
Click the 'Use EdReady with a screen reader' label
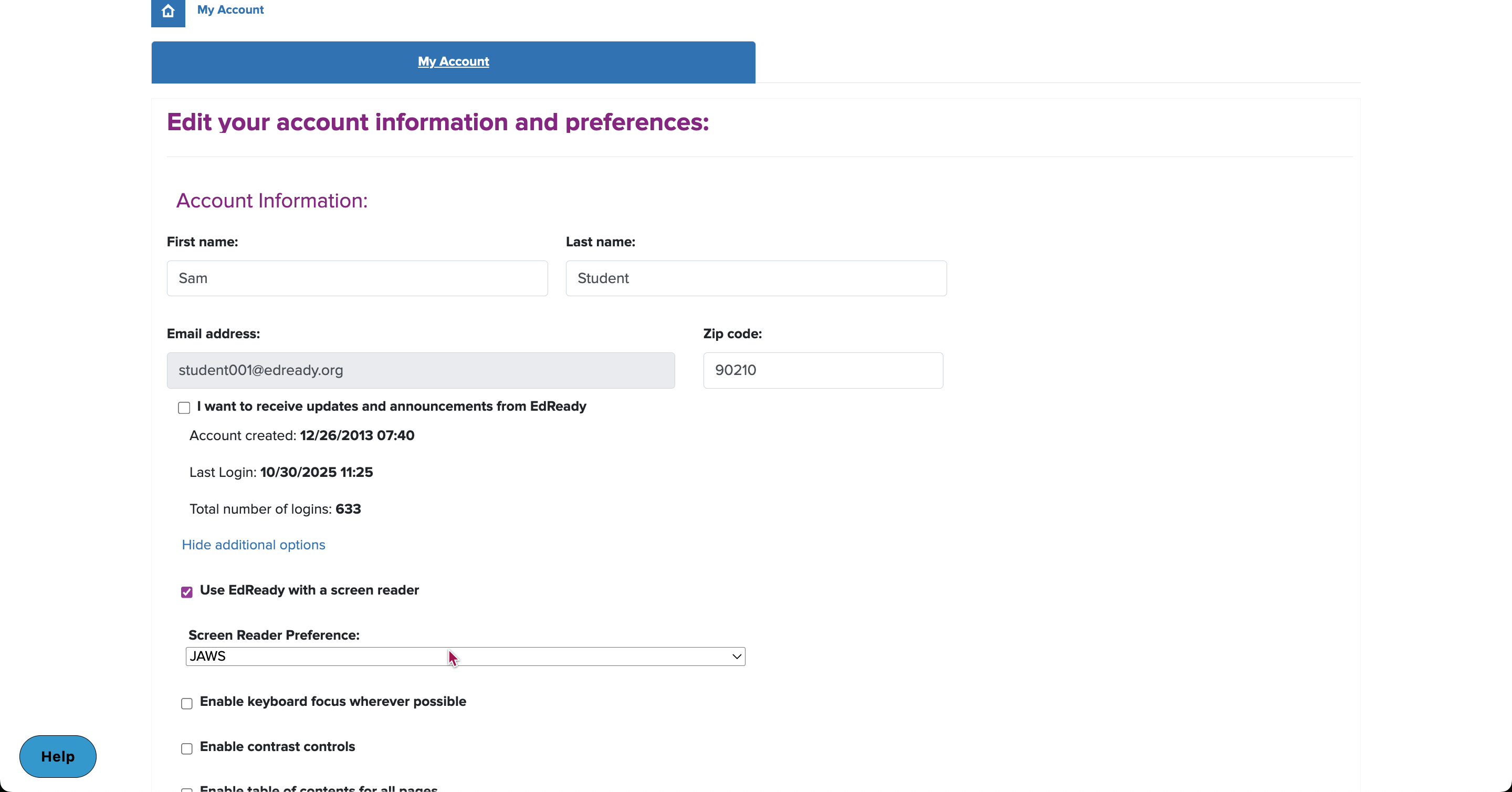(309, 590)
